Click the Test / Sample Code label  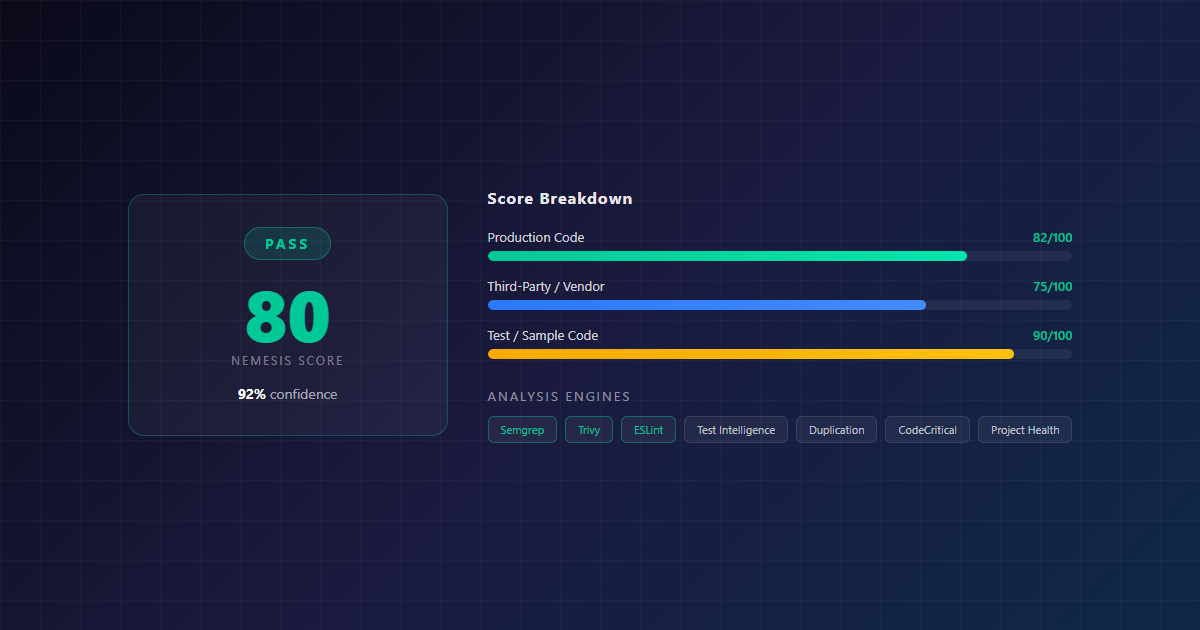tap(543, 336)
